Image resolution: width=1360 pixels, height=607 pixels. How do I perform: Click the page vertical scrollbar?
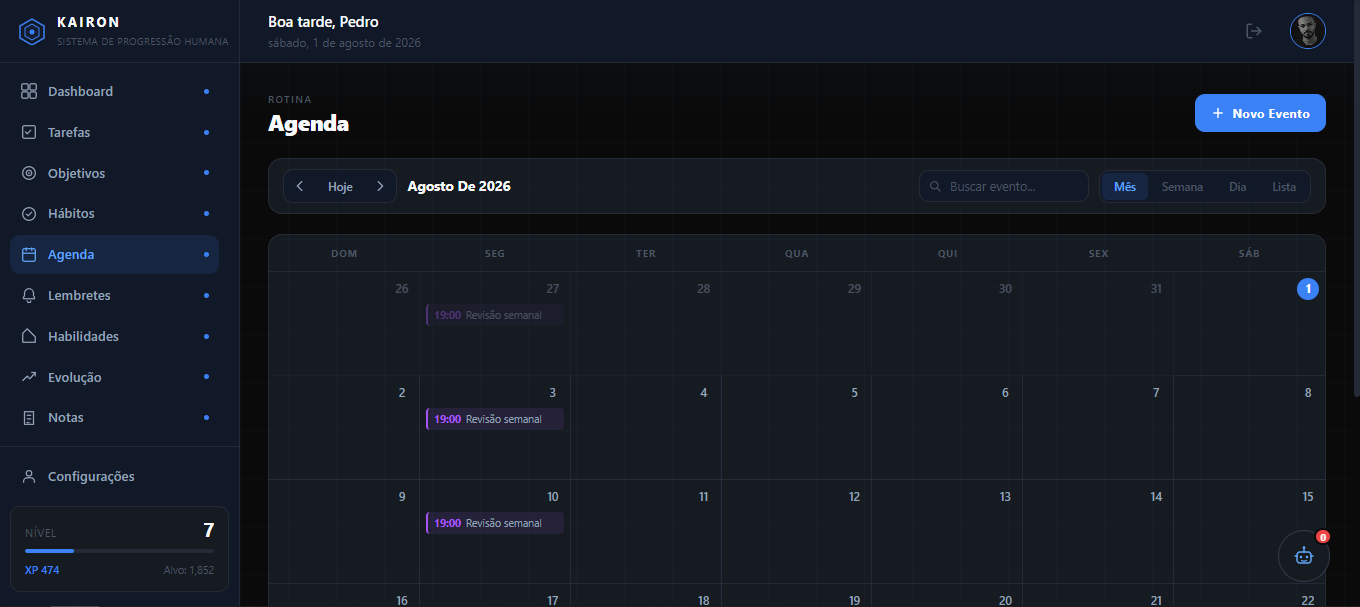(x=1355, y=200)
